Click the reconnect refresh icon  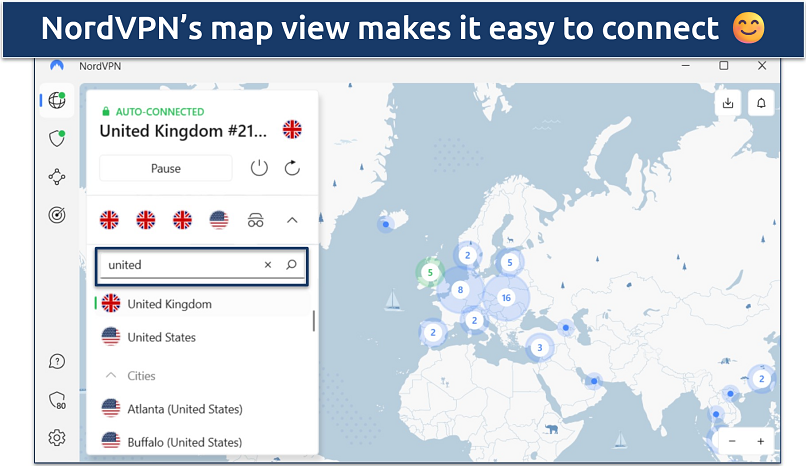tap(292, 168)
